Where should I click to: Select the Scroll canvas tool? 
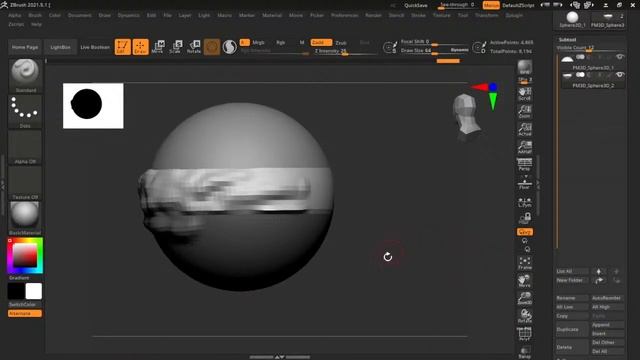point(524,93)
